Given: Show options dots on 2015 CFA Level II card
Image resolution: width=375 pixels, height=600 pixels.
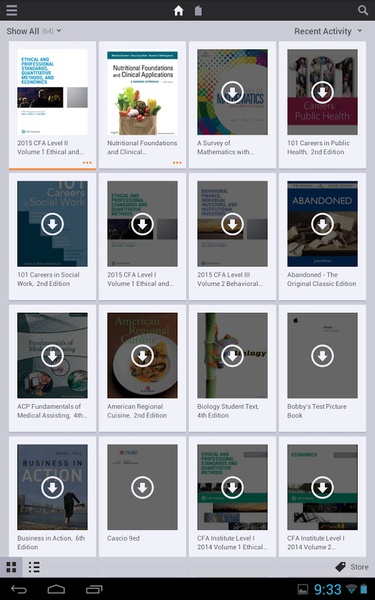Looking at the screenshot, I should [87, 163].
